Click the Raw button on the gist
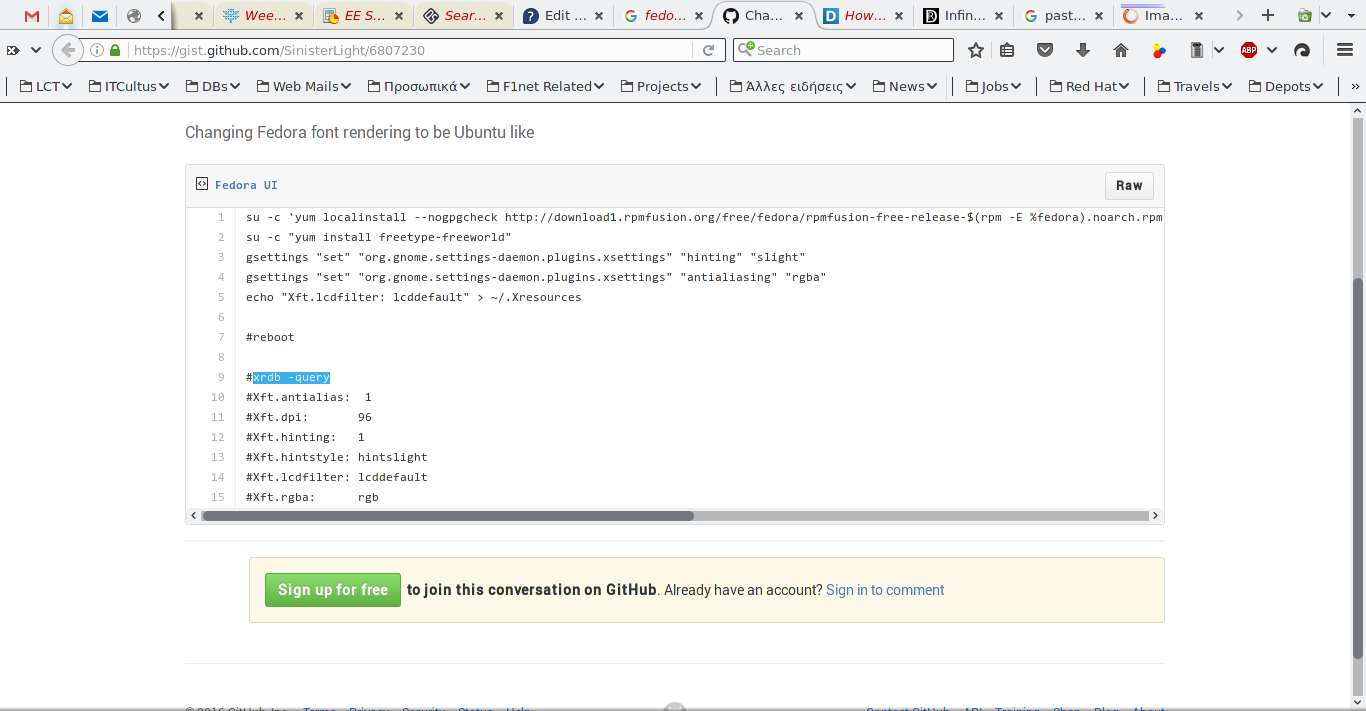This screenshot has width=1366, height=711. click(1129, 185)
